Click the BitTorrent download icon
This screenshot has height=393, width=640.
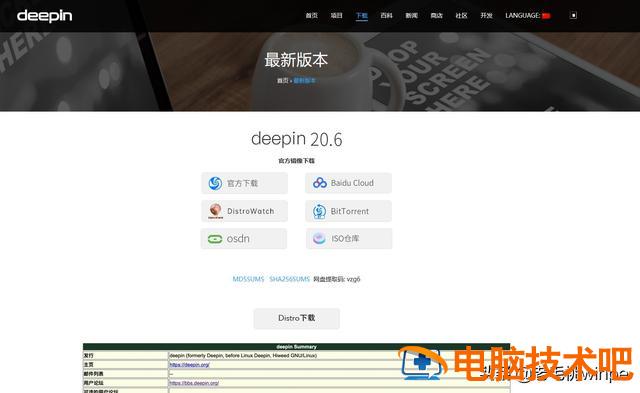coord(319,211)
